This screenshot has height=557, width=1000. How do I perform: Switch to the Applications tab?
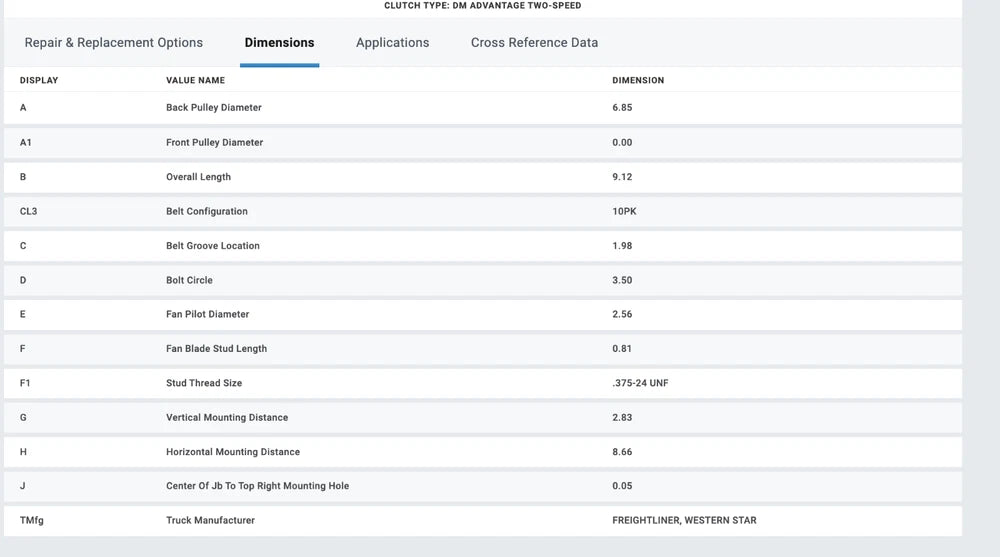point(392,43)
